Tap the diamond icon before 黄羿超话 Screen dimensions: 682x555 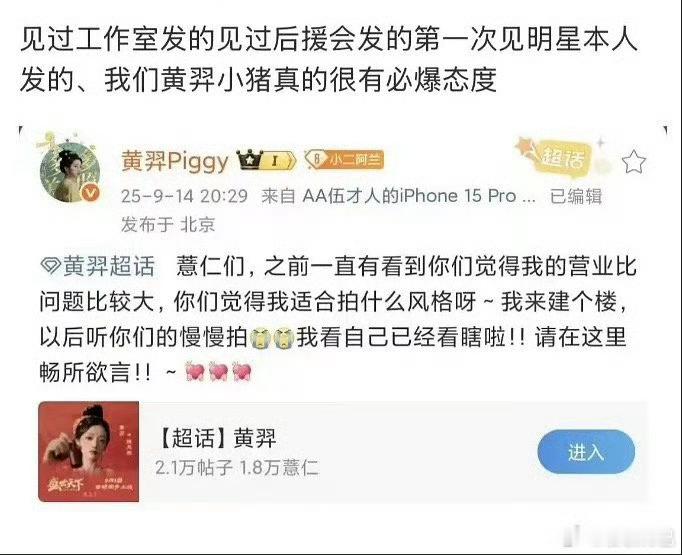[50, 266]
